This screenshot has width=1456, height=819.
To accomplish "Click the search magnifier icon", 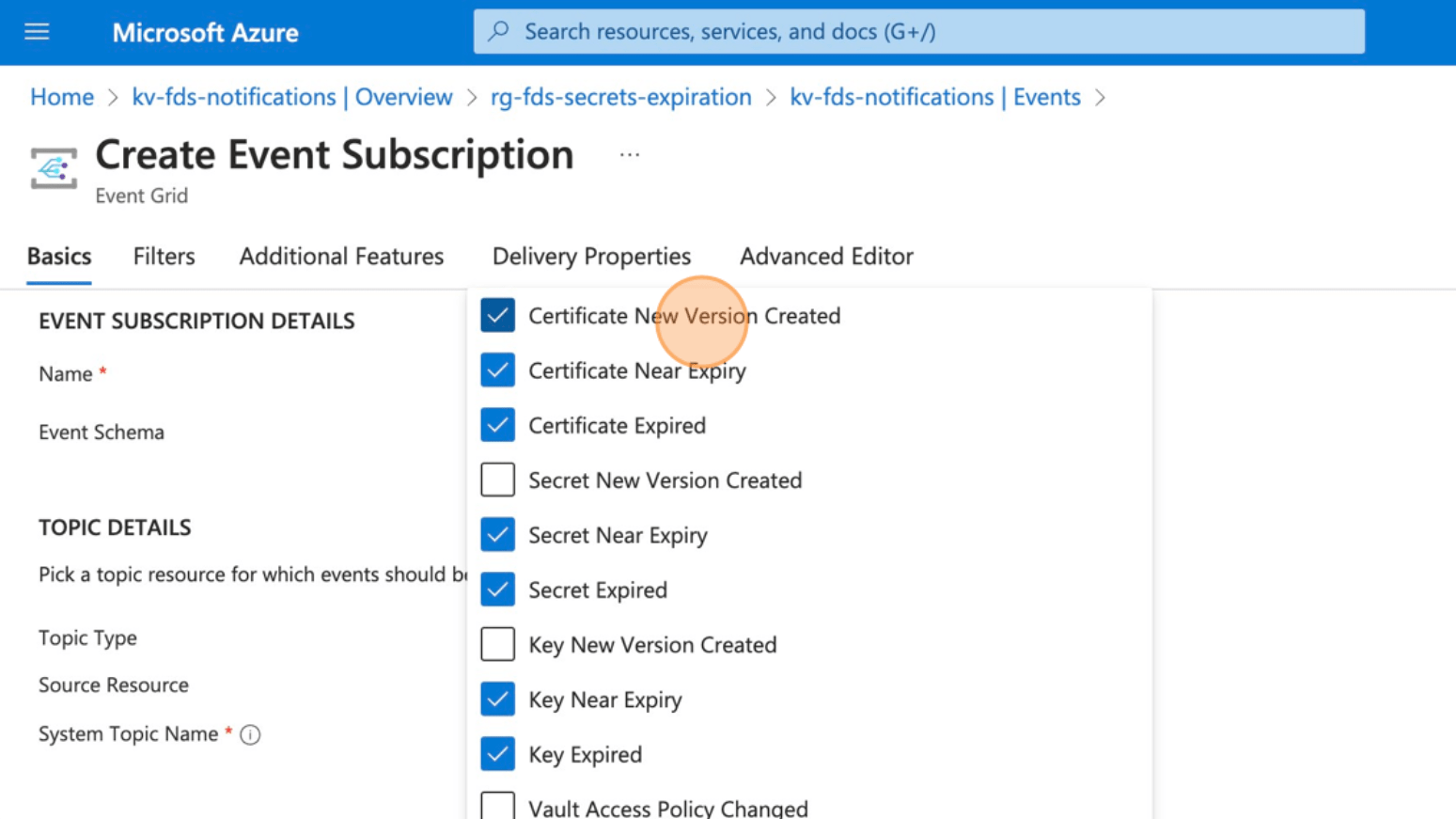I will pyautogui.click(x=499, y=31).
